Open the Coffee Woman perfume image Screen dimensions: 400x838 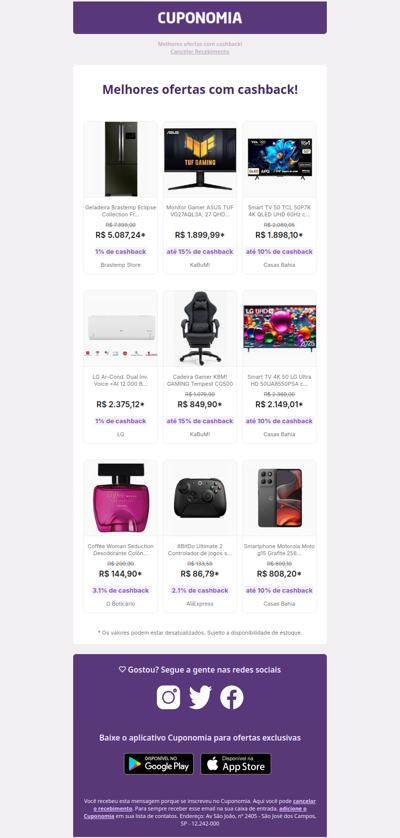(x=120, y=498)
